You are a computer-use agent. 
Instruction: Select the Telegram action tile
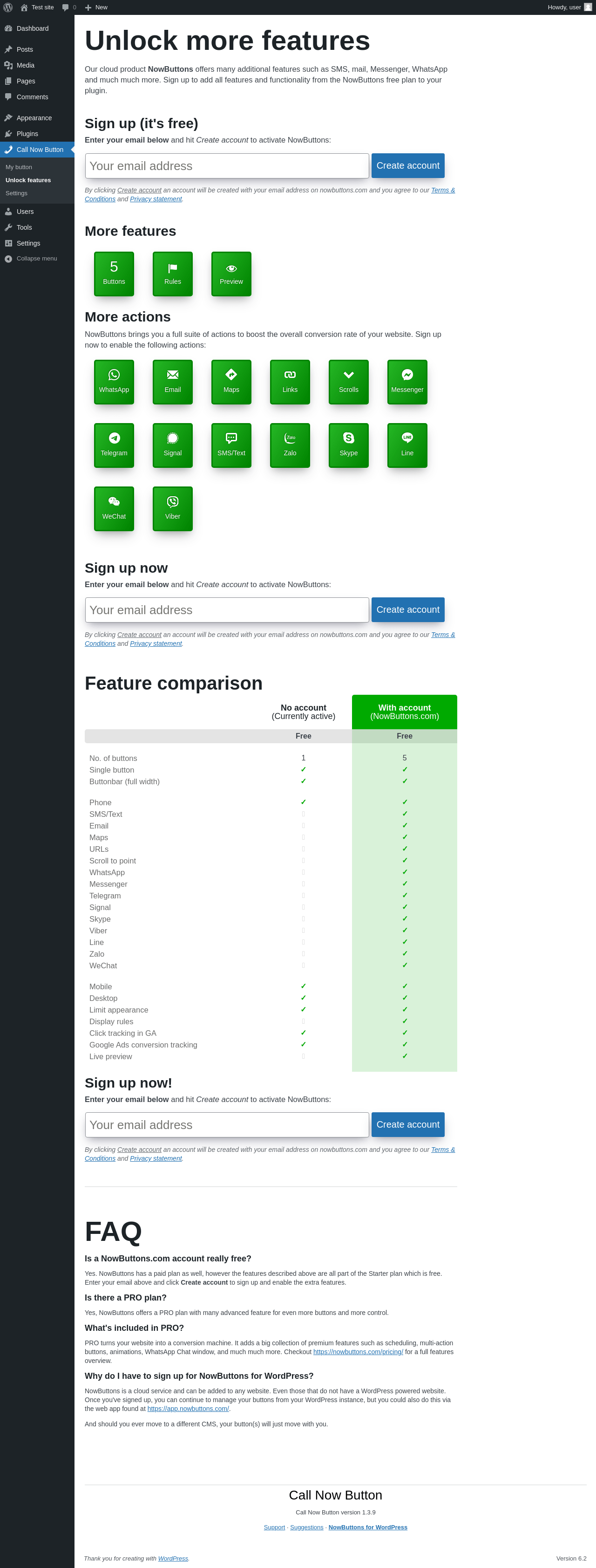114,445
